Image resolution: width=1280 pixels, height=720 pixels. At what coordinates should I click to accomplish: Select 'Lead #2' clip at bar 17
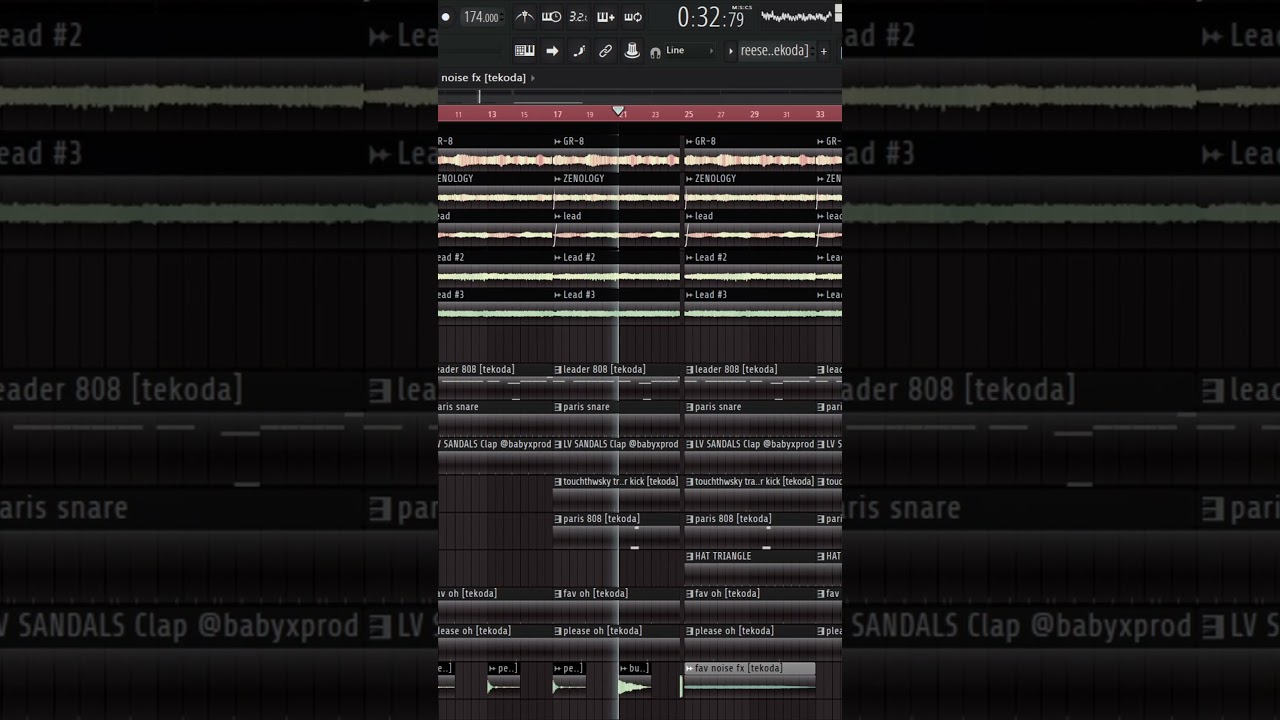616,269
